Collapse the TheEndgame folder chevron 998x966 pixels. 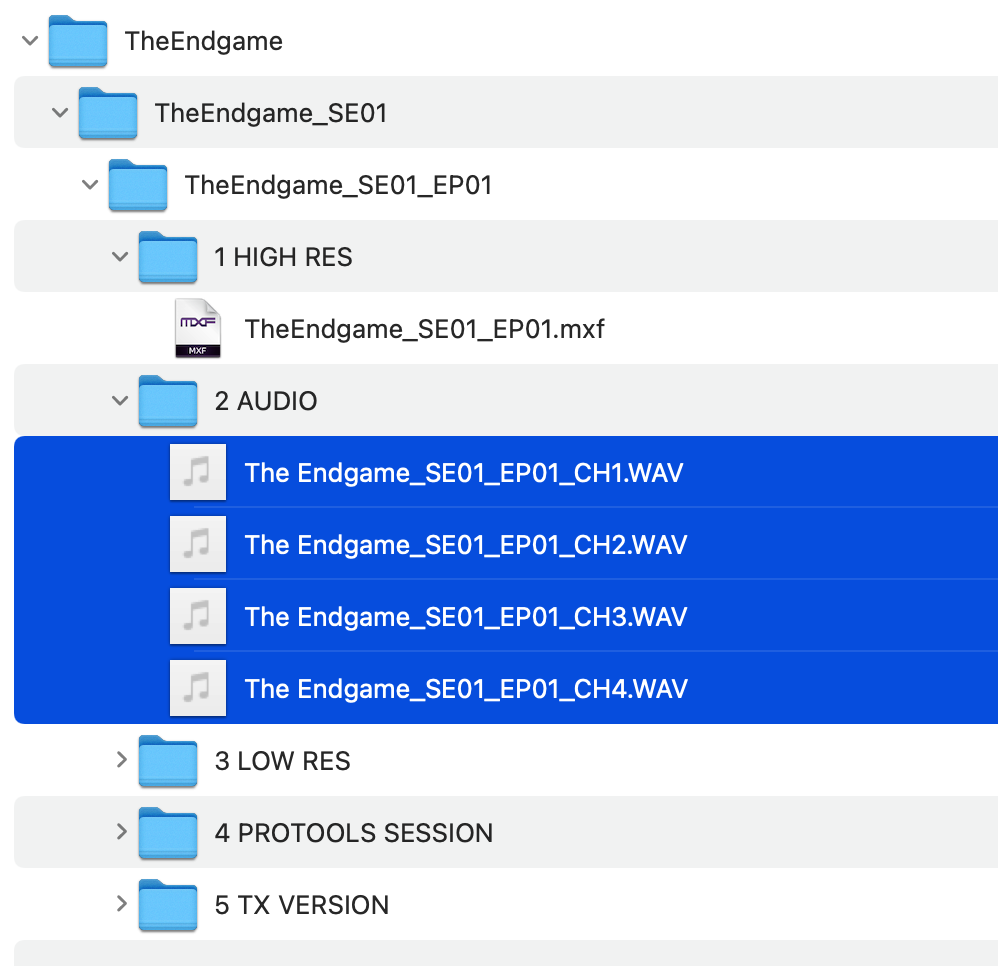tap(30, 41)
